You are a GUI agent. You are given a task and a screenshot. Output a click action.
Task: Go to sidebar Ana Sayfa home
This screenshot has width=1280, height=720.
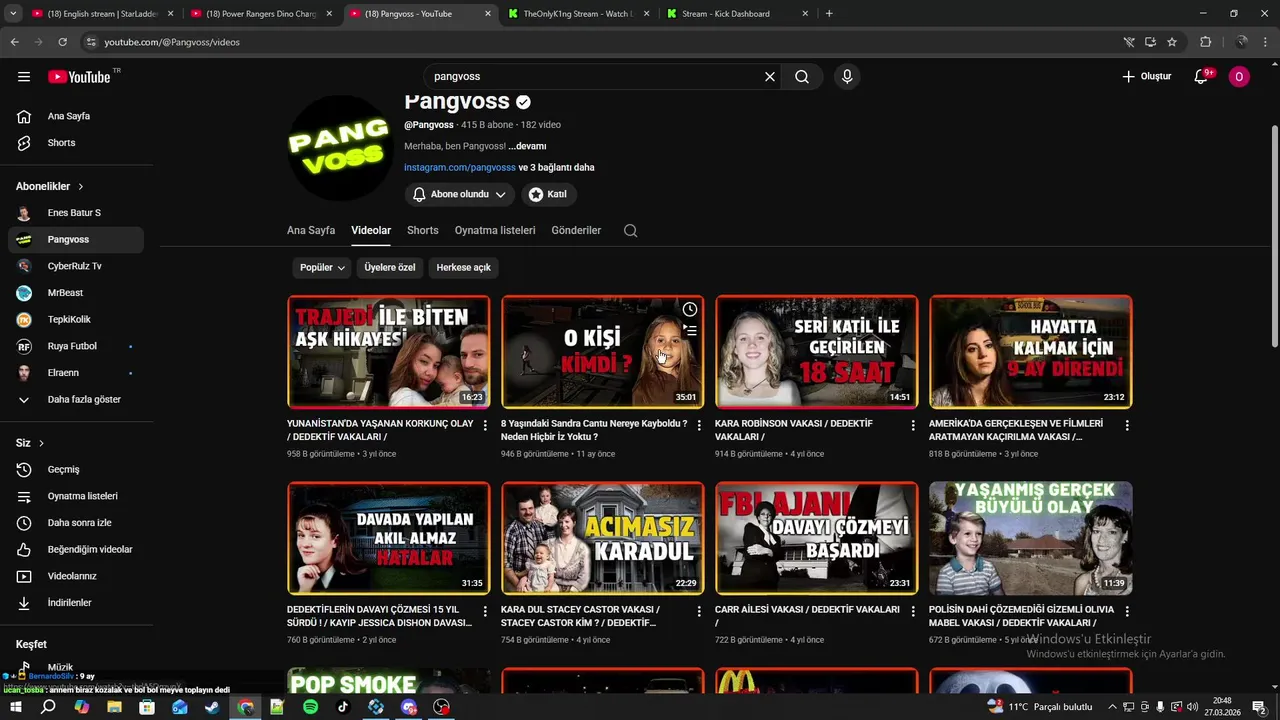pyautogui.click(x=76, y=116)
